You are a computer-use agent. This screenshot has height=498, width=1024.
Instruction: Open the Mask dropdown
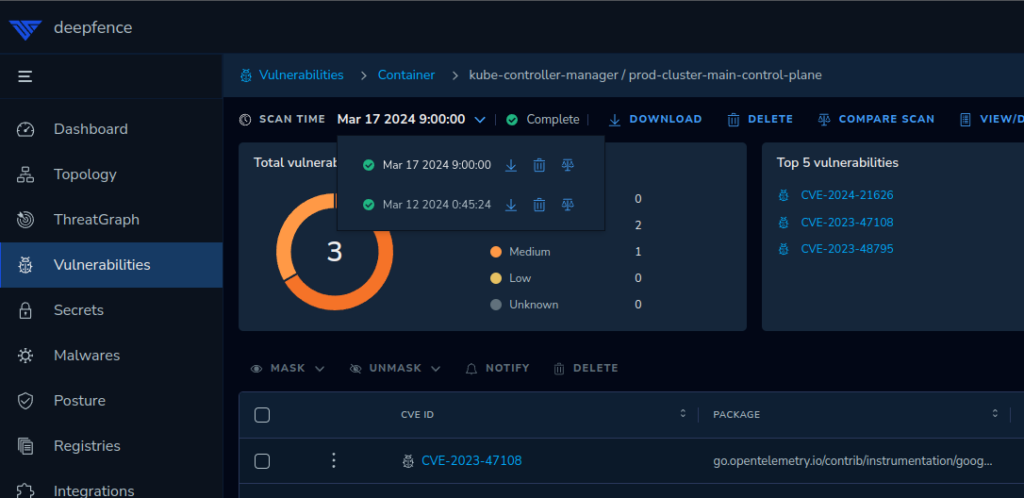tap(288, 369)
